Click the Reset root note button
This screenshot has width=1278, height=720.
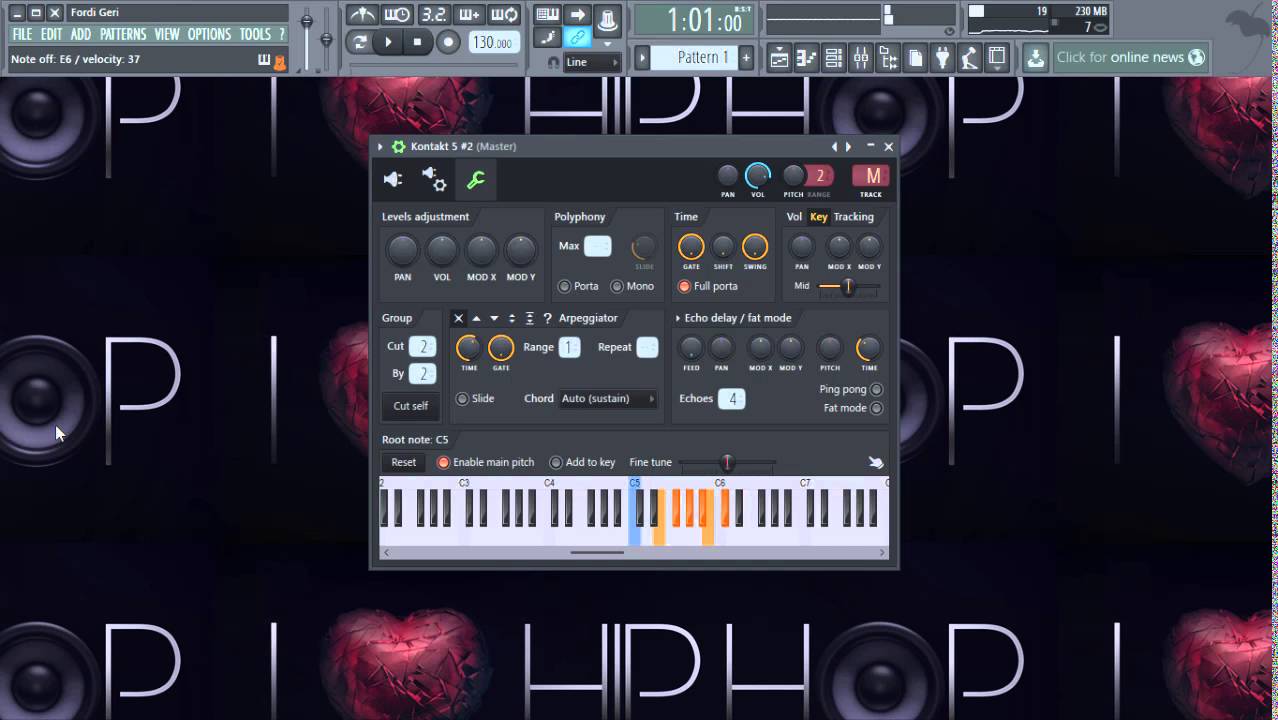point(404,463)
